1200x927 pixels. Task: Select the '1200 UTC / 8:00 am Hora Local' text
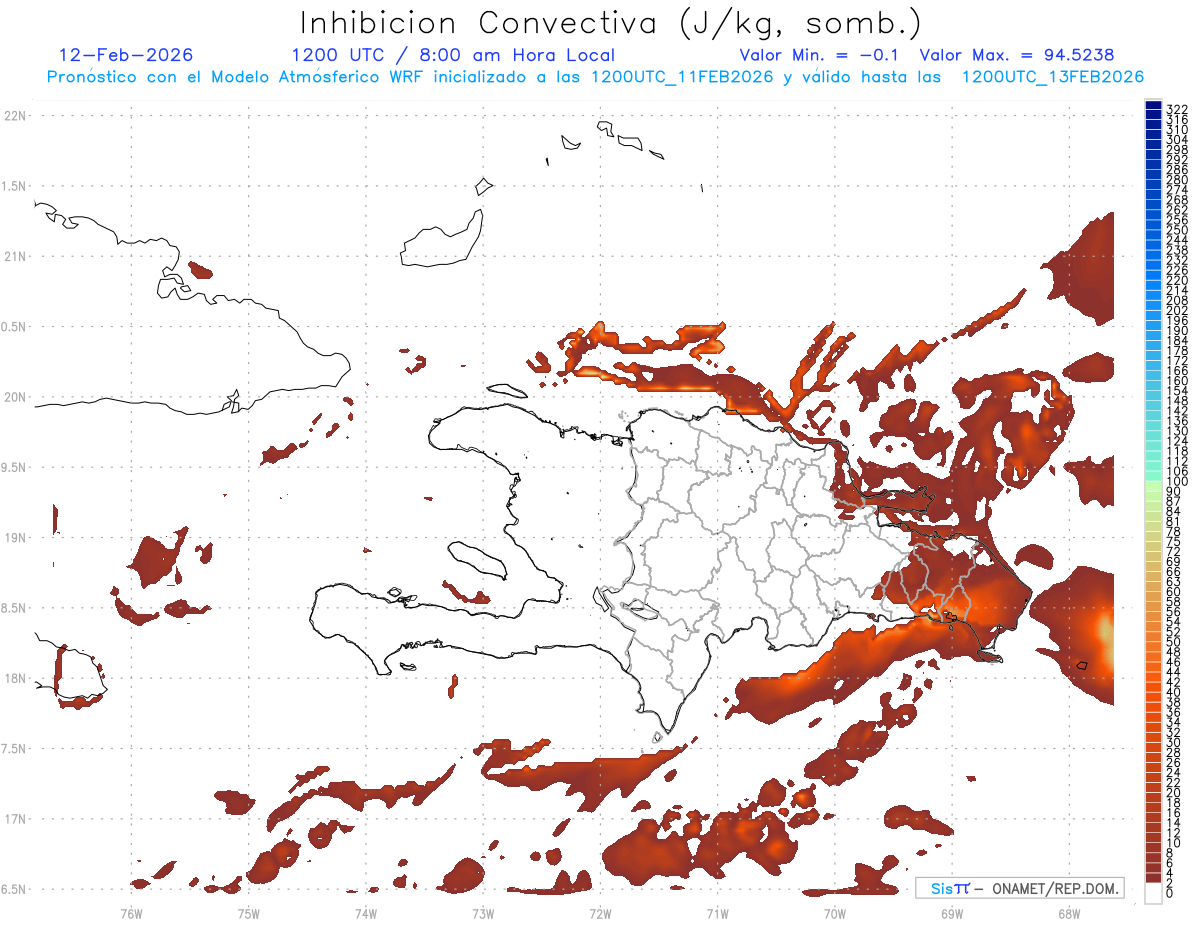pos(453,55)
